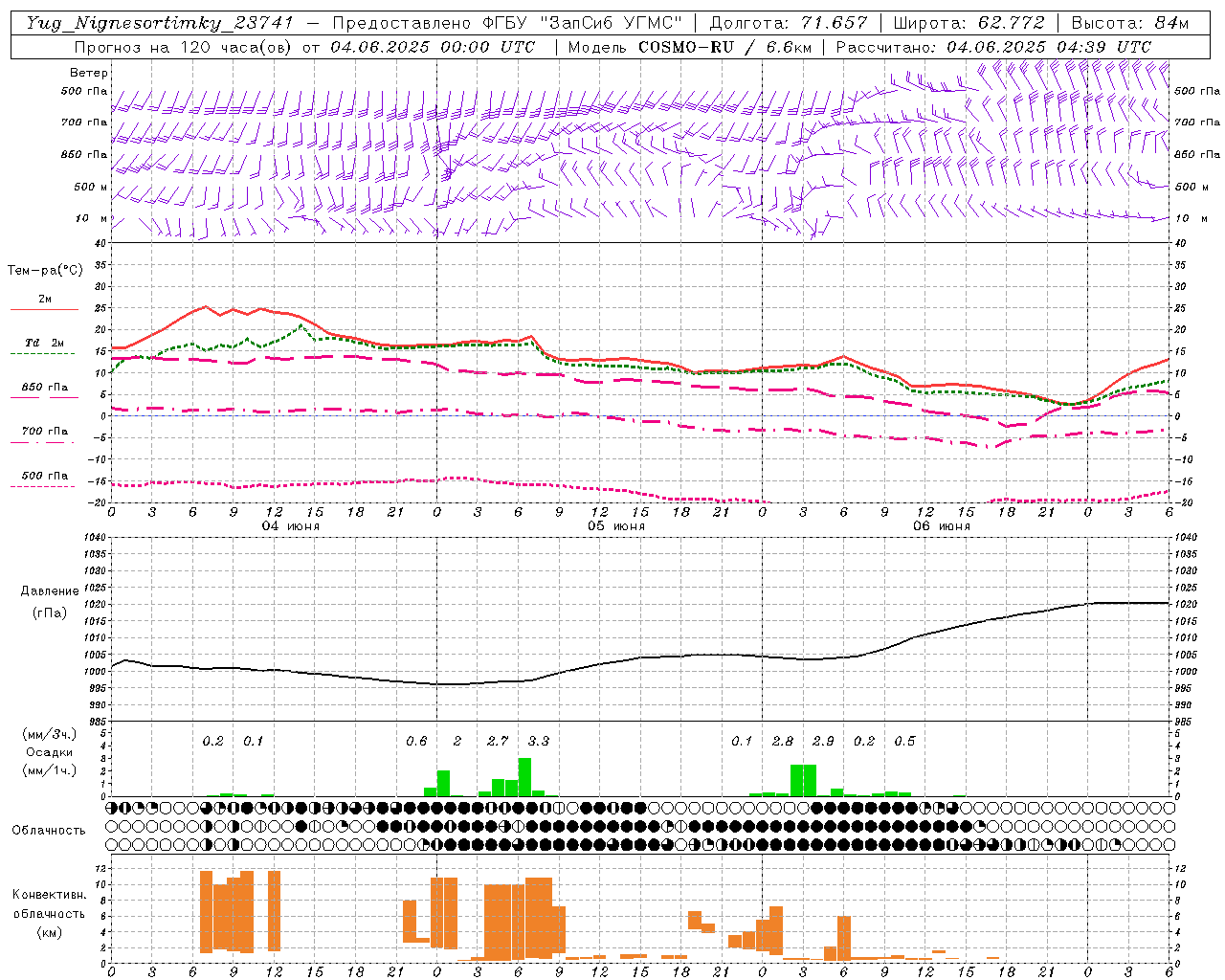Click the 'Осадки' precipitation label
Viewport: 1225px width, 980px height.
coord(49,752)
